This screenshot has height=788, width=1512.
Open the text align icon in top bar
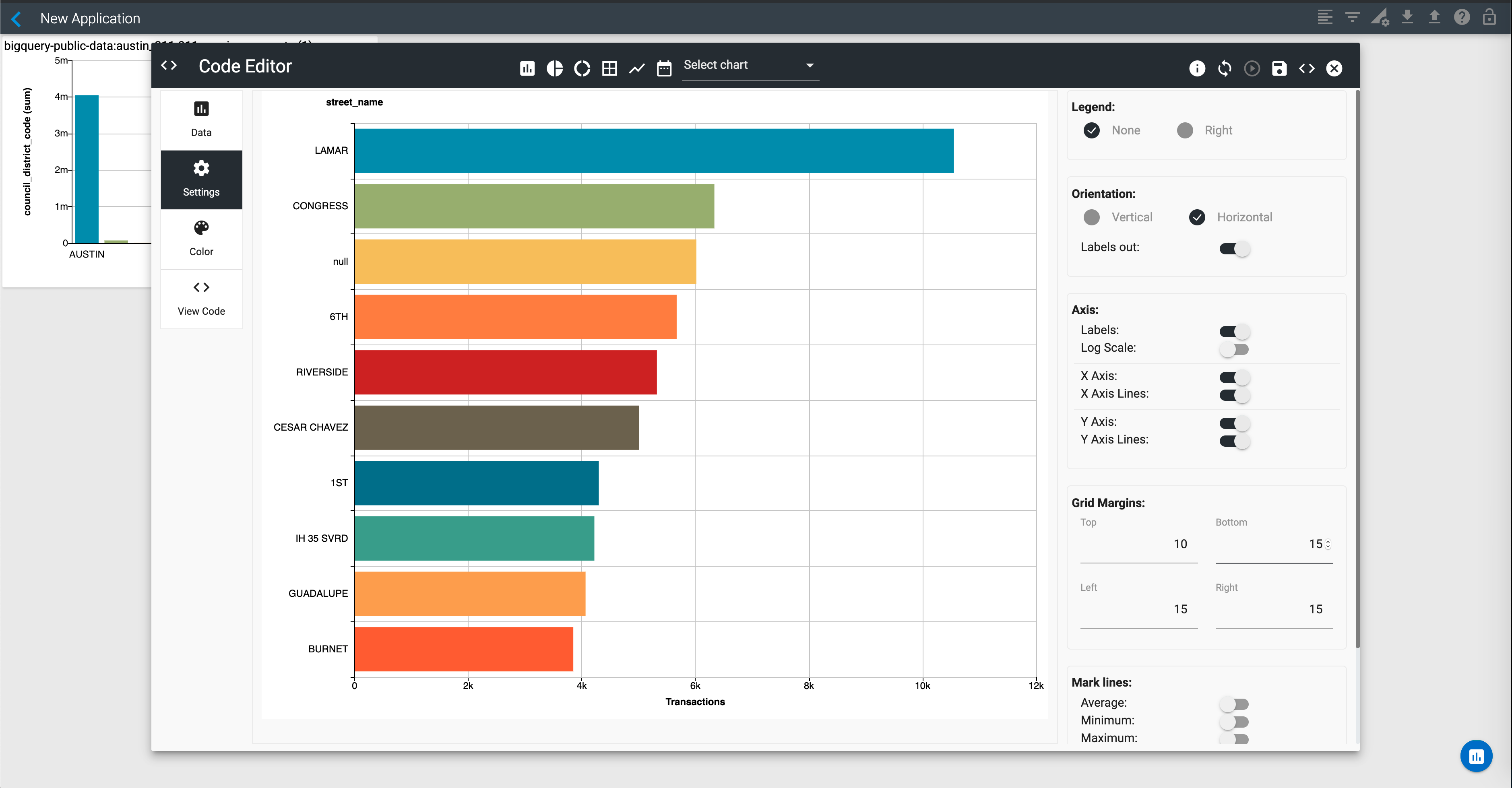(1325, 17)
